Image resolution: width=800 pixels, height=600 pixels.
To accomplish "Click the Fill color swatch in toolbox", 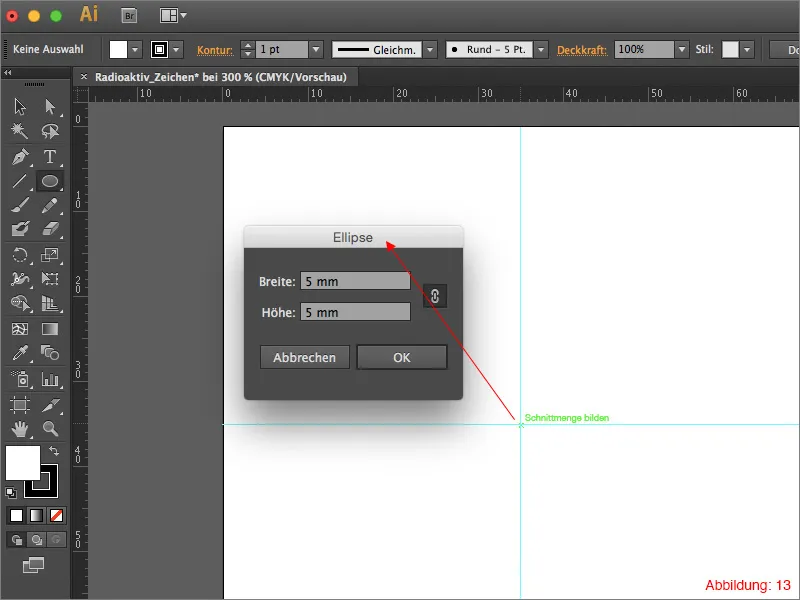I will pyautogui.click(x=22, y=463).
